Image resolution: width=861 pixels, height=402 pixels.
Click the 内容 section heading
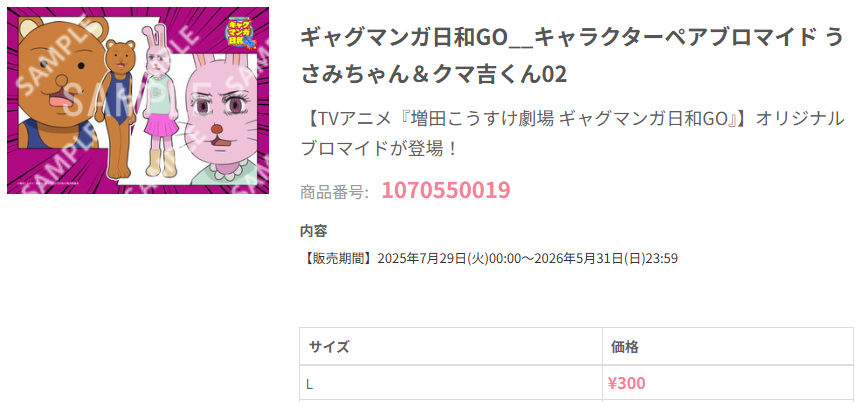[x=314, y=231]
